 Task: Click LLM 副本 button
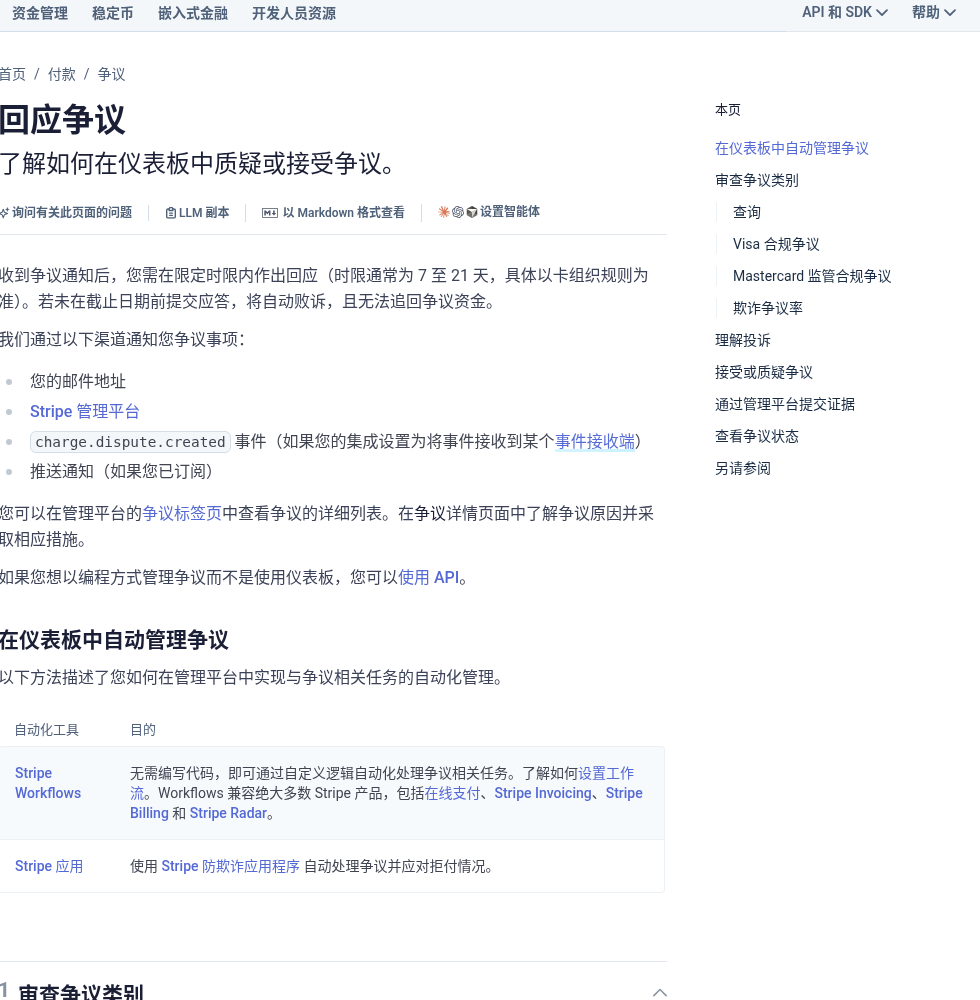198,213
